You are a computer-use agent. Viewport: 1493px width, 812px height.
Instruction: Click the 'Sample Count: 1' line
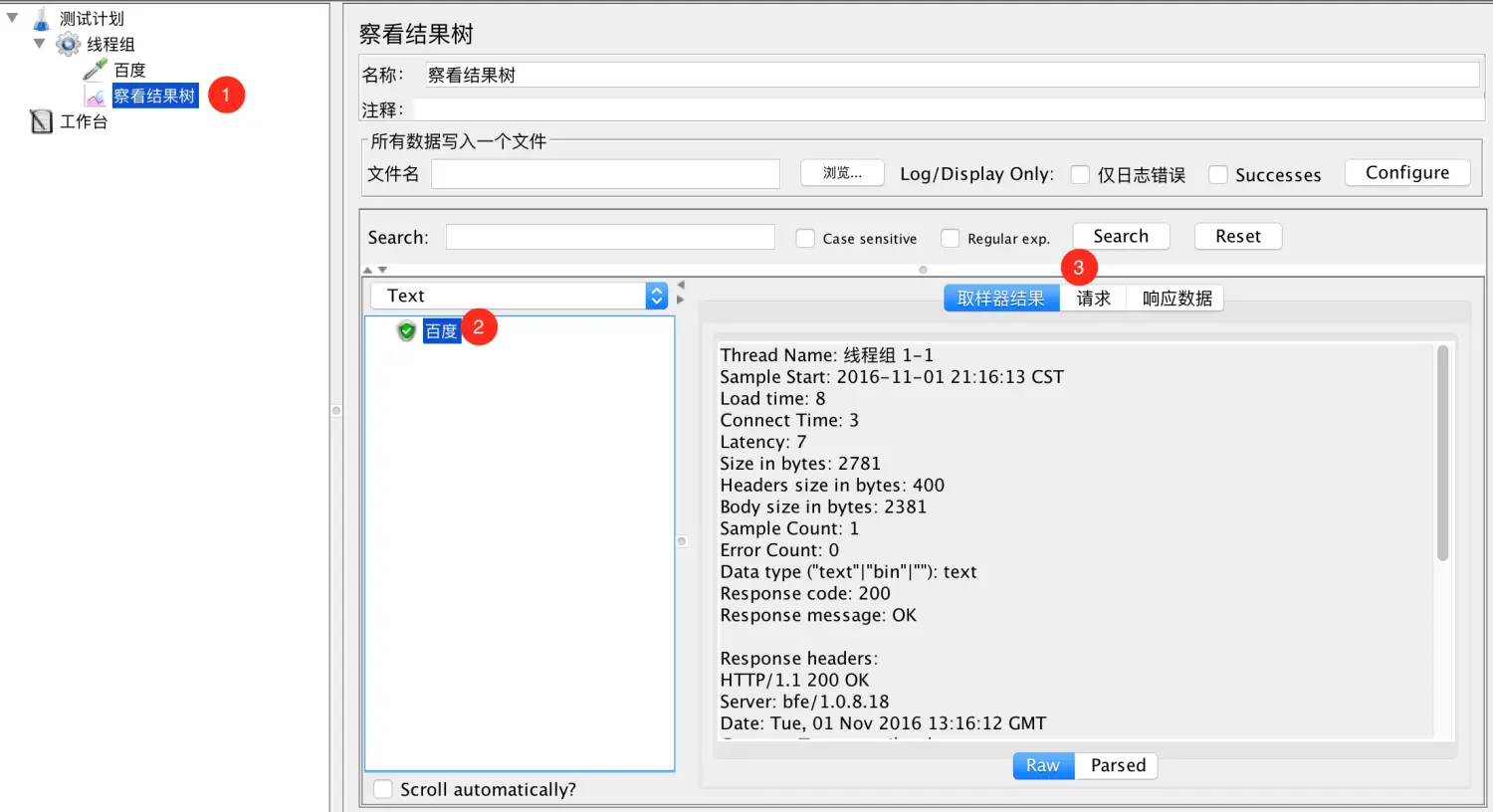coord(789,529)
